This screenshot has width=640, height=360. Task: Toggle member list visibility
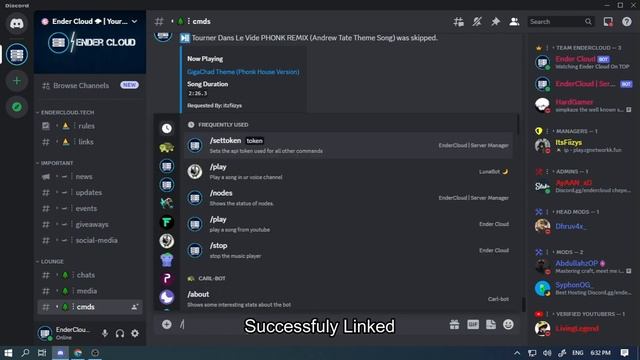coord(514,22)
